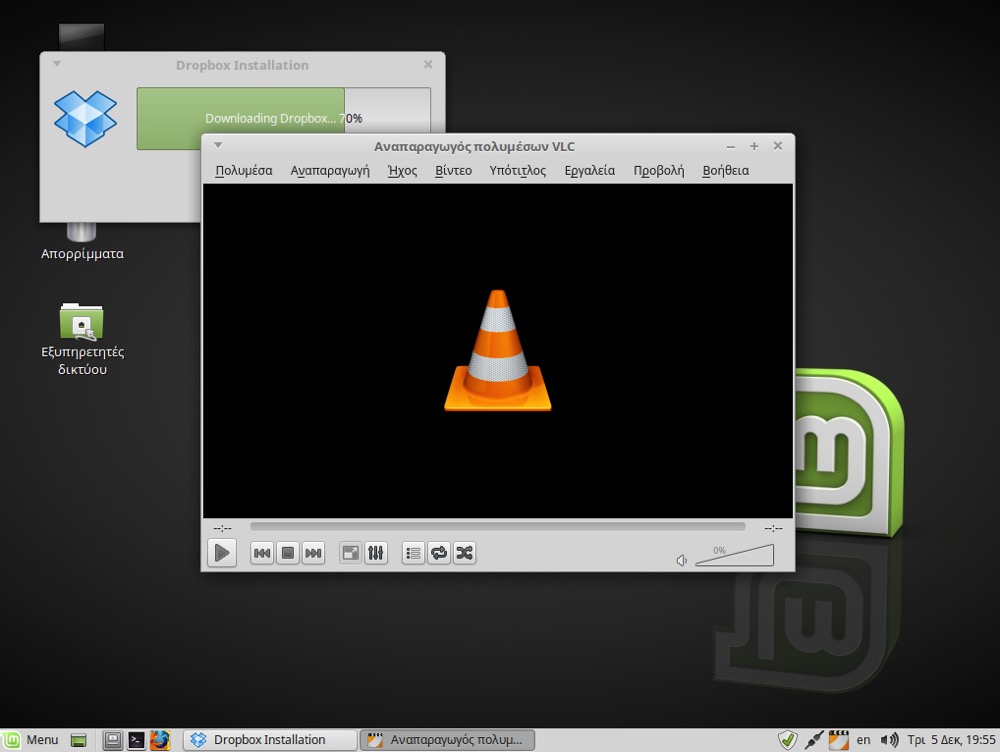Image resolution: width=1000 pixels, height=752 pixels.
Task: Click the Dropbox logo in the installer
Action: point(85,119)
